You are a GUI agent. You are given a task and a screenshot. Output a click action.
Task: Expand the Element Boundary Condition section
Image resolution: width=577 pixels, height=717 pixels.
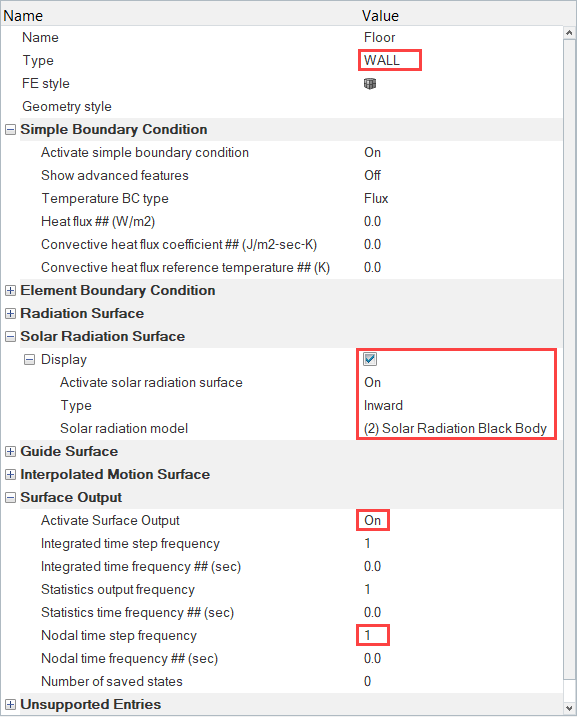tap(10, 290)
